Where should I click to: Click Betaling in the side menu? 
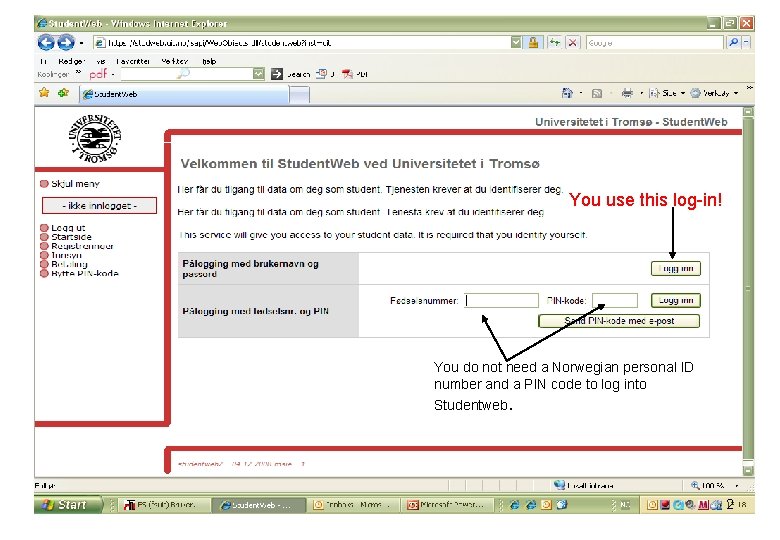click(69, 264)
